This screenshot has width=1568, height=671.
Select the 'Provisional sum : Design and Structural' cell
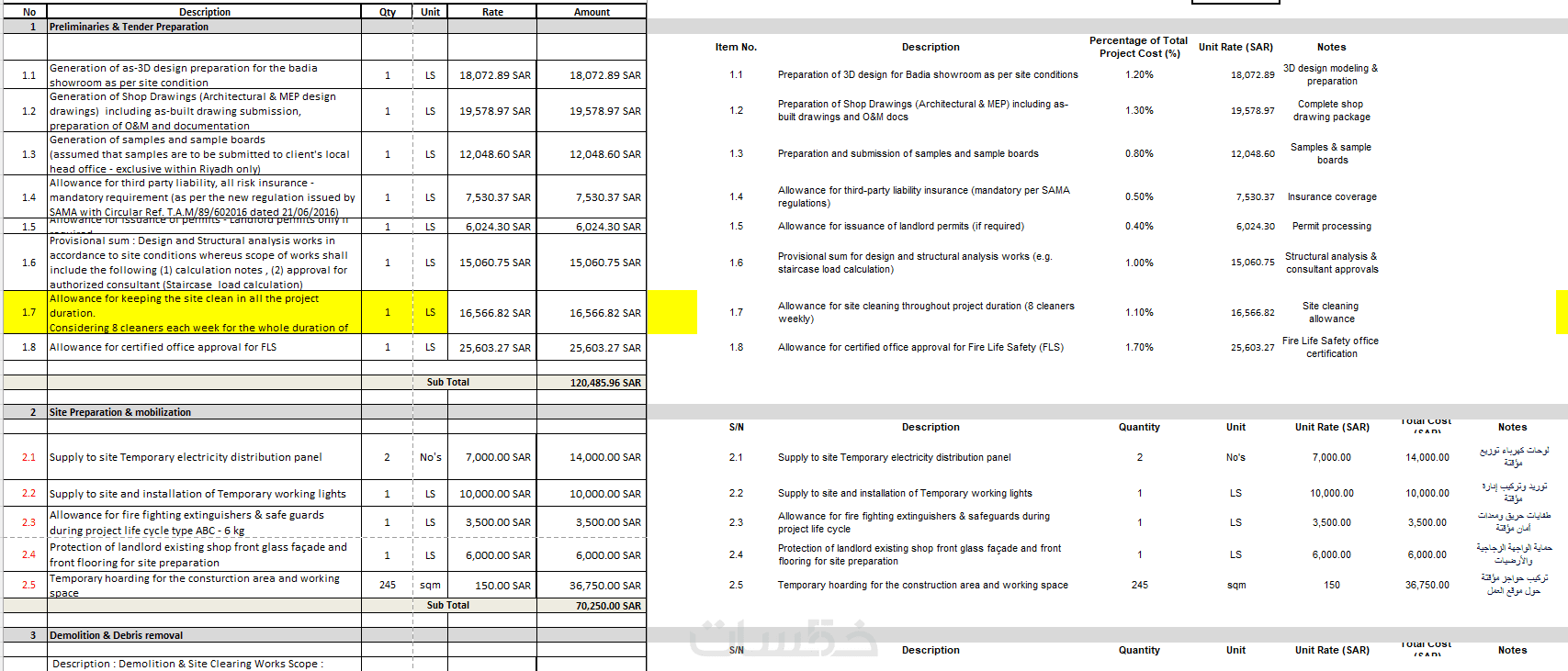click(204, 263)
